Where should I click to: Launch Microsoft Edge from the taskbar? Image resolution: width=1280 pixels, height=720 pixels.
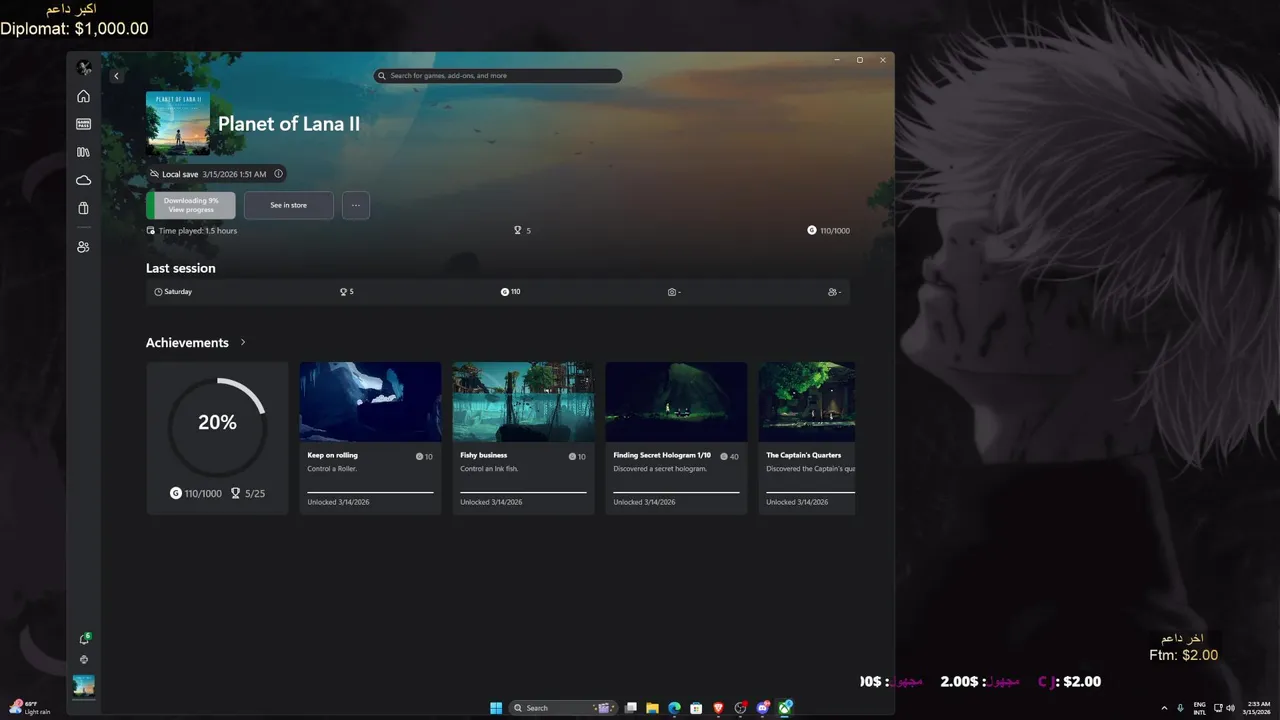[x=674, y=708]
